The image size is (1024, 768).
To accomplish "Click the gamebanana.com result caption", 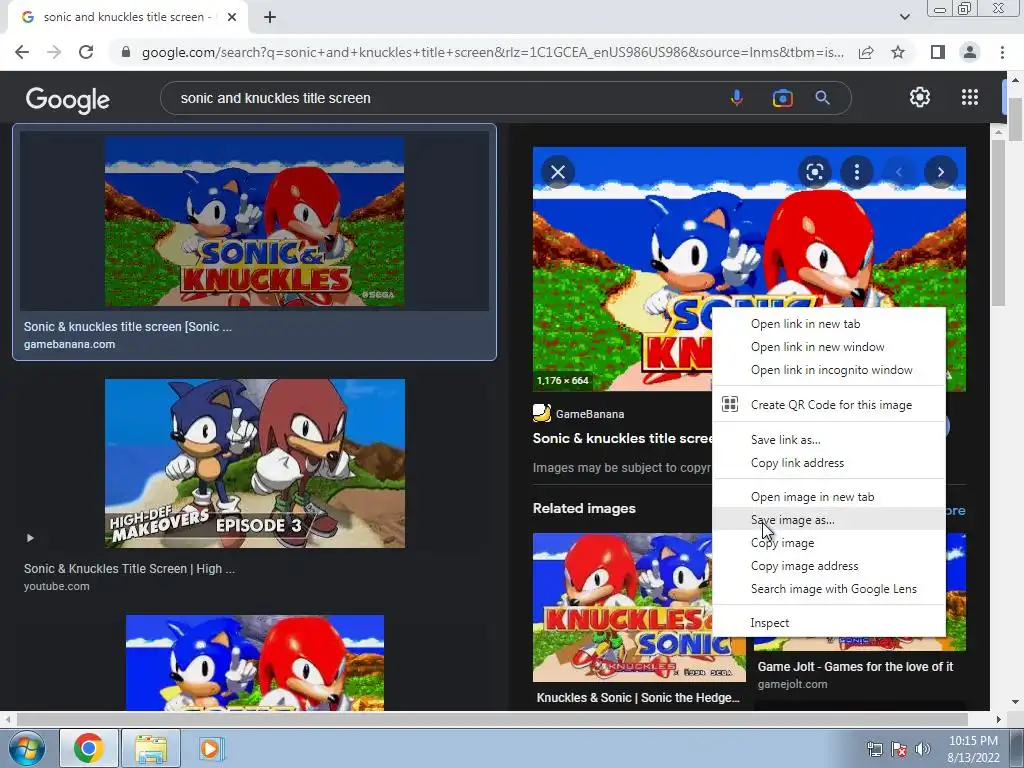I will (69, 344).
